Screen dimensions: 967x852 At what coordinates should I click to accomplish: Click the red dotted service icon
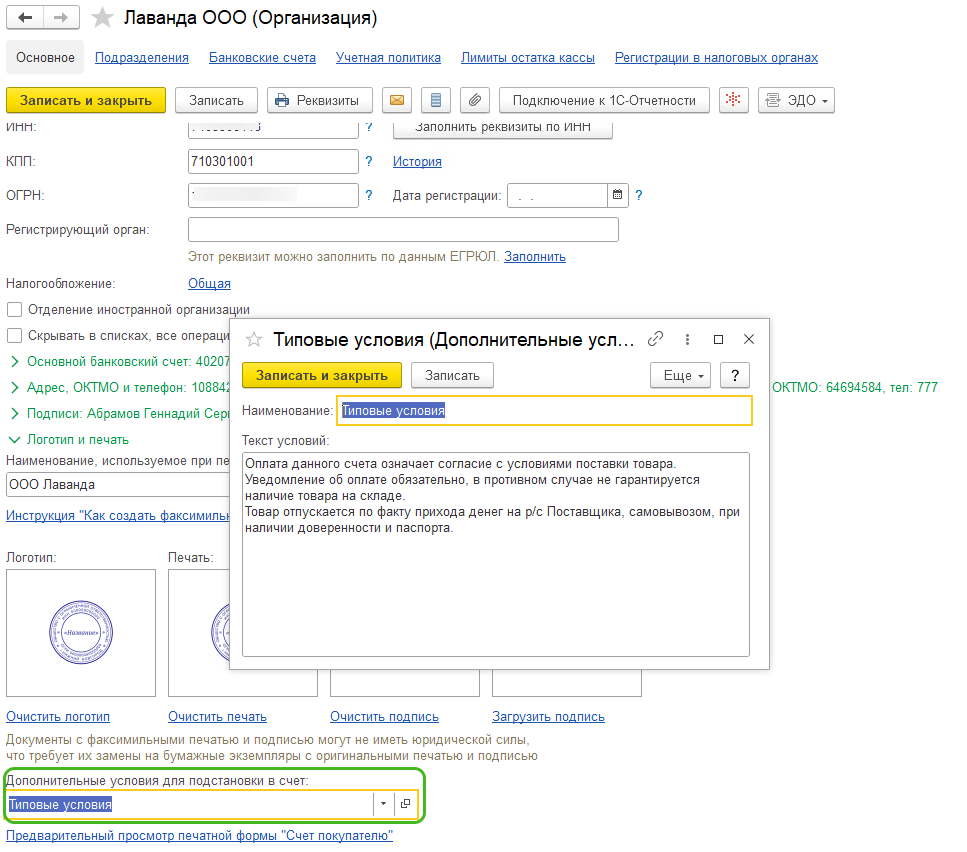pos(733,100)
